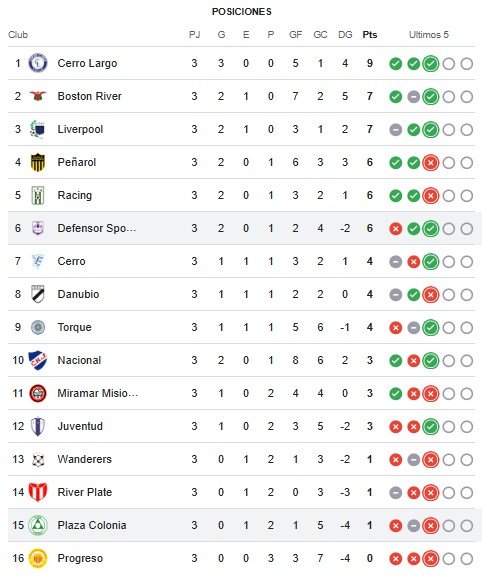Image resolution: width=482 pixels, height=580 pixels.
Task: Click Peñarol's latest loss result icon
Action: tap(431, 162)
